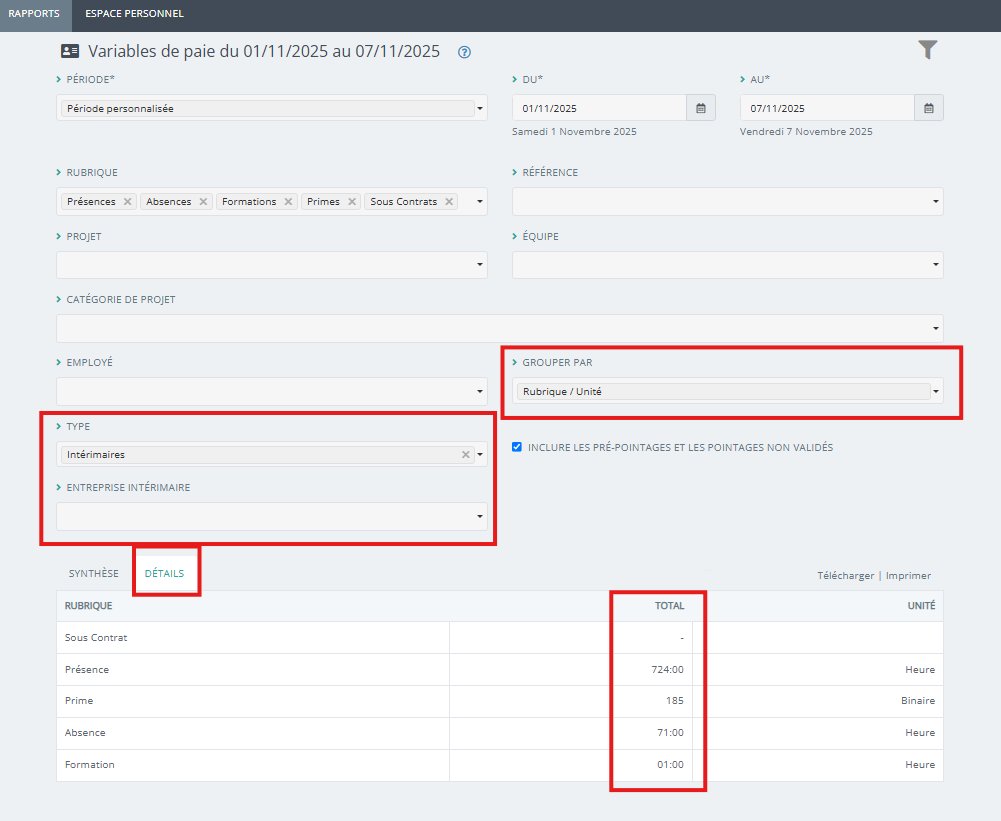This screenshot has height=821, width=1001.
Task: Open the Espace Personnel menu
Action: pyautogui.click(x=134, y=14)
